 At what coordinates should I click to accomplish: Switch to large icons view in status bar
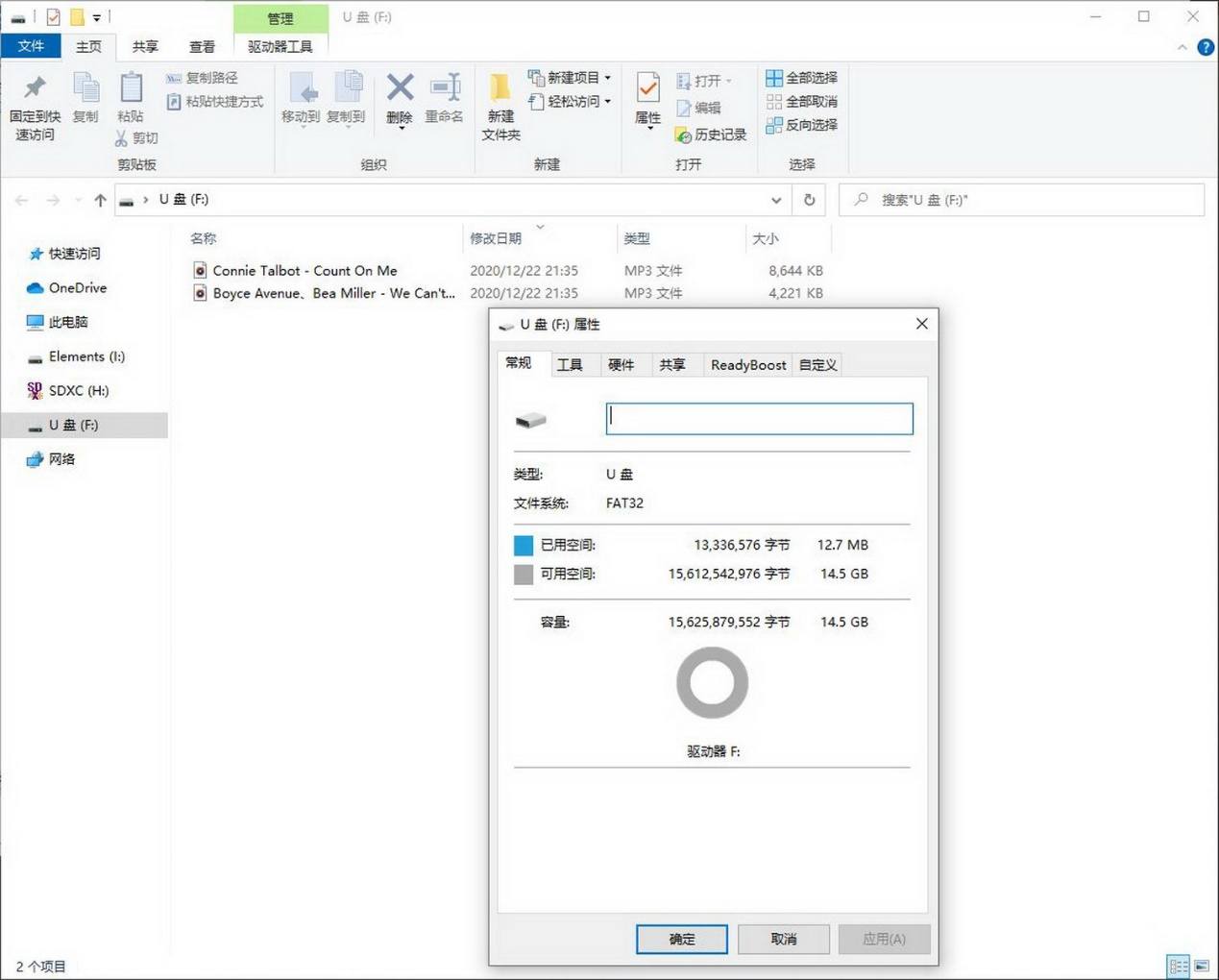(1202, 967)
